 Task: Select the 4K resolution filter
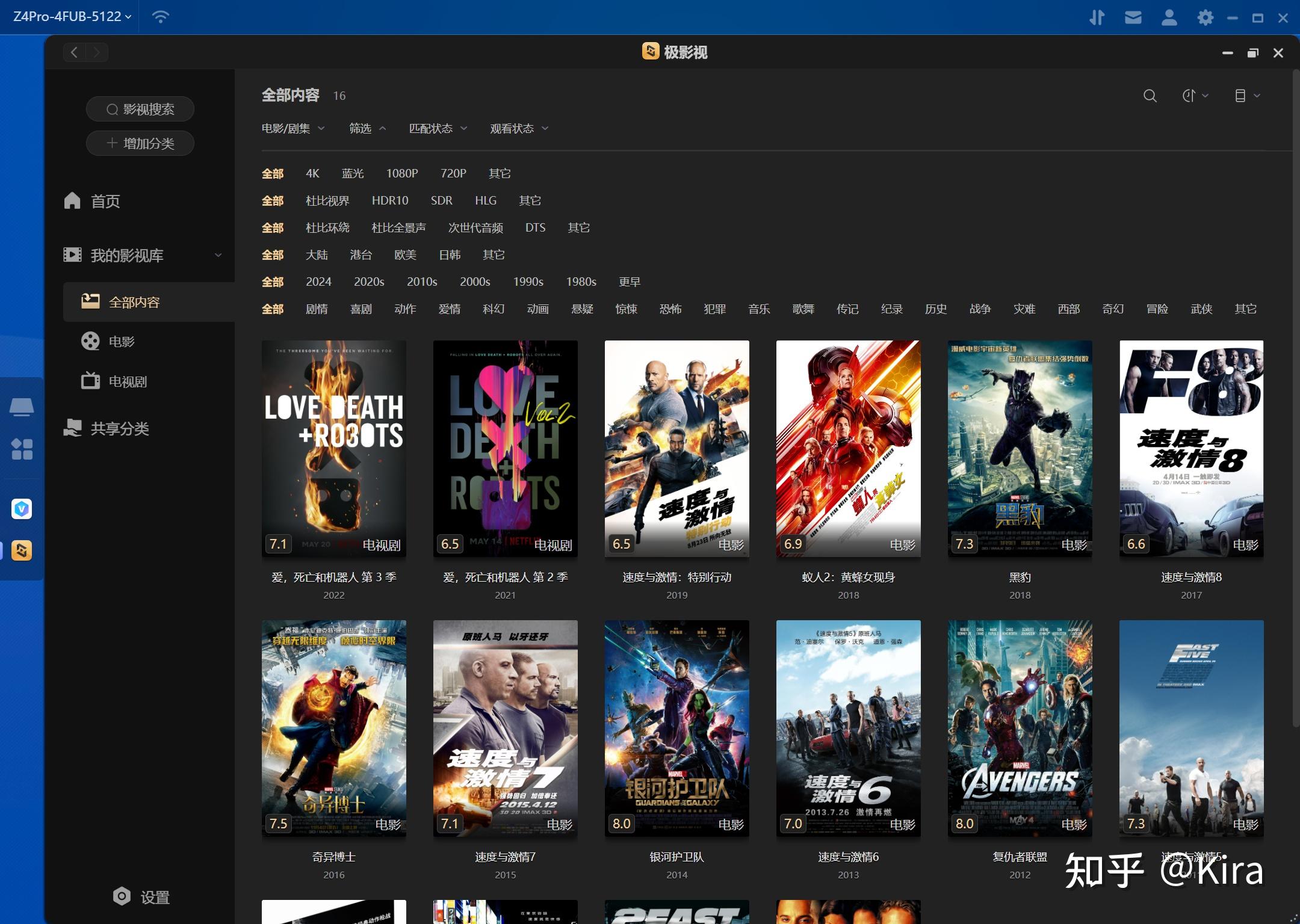point(312,173)
